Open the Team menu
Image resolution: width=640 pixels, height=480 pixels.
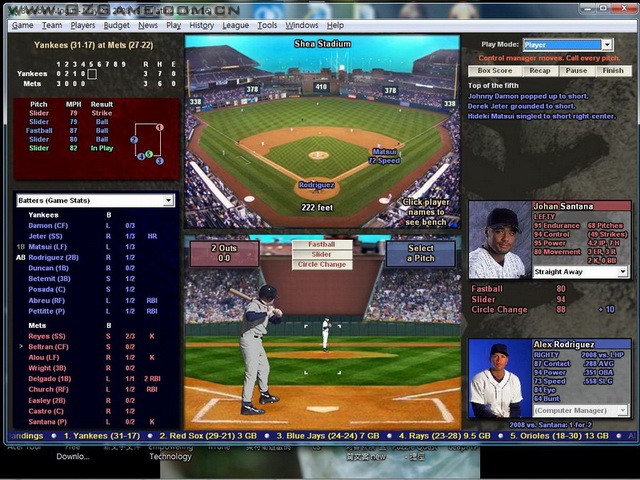pos(52,25)
